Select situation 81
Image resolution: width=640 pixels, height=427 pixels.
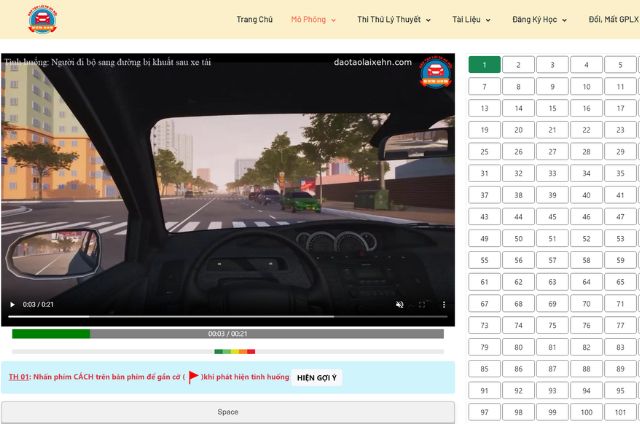point(552,347)
